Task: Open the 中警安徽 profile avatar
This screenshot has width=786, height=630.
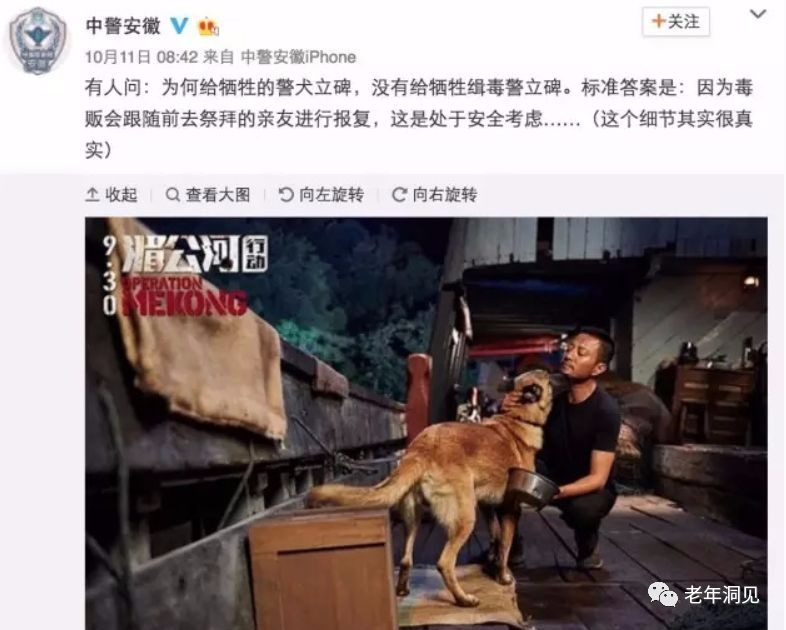Action: point(38,41)
